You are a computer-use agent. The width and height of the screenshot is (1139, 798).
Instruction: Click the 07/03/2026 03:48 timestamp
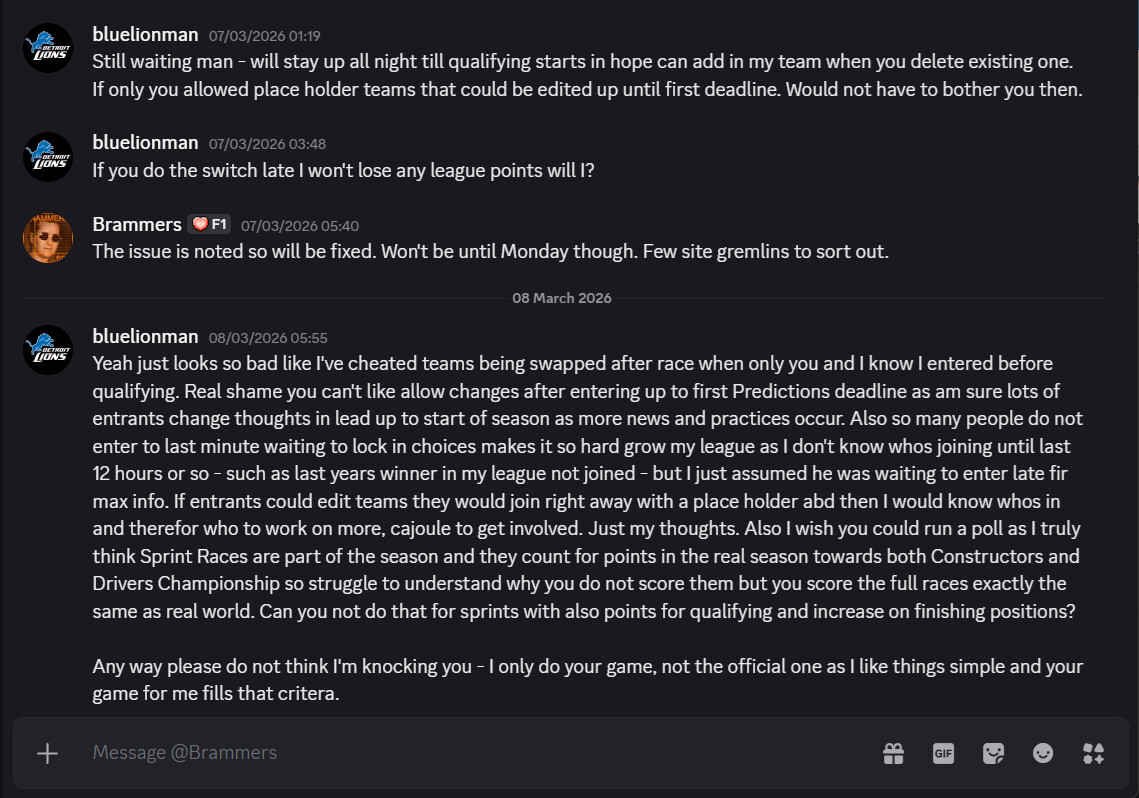267,144
